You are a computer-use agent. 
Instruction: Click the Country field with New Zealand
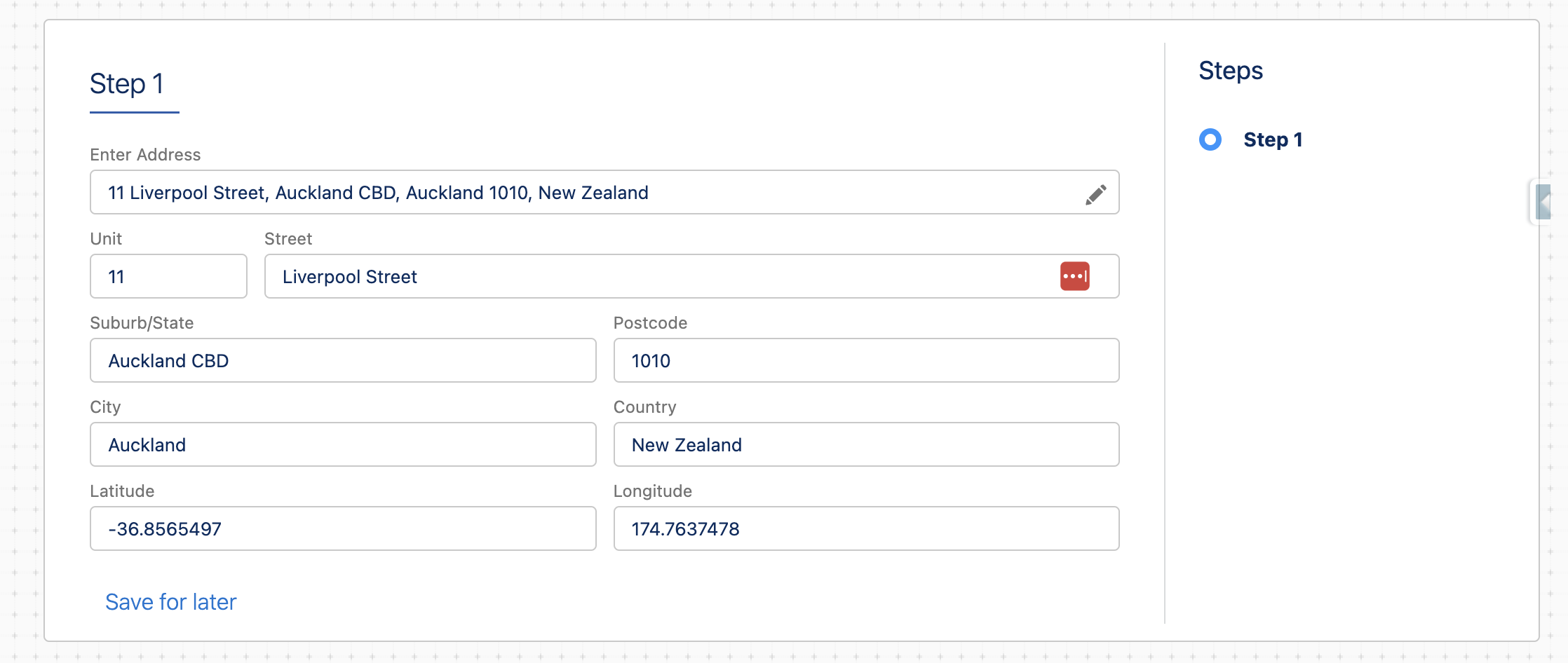click(x=866, y=444)
